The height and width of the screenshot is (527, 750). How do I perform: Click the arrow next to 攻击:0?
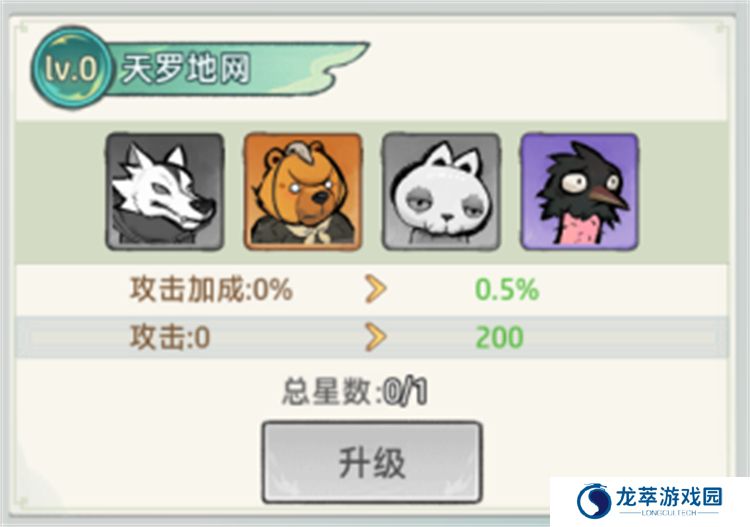point(375,337)
